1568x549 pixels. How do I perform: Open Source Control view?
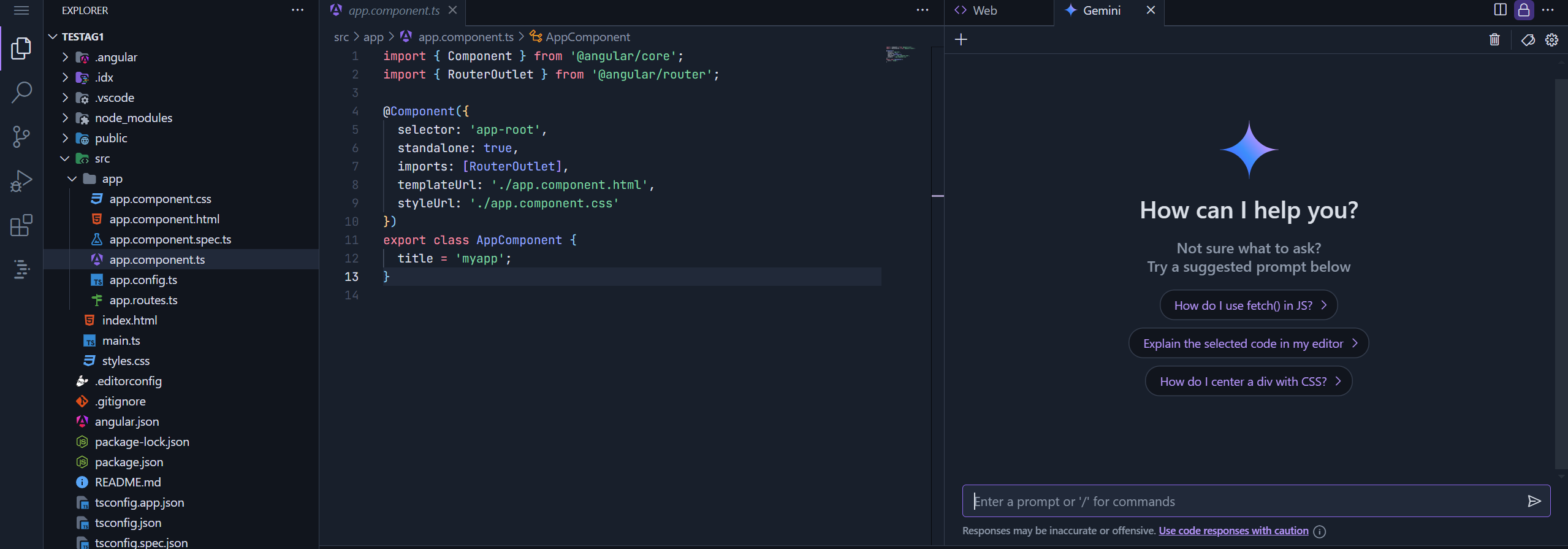[21, 137]
